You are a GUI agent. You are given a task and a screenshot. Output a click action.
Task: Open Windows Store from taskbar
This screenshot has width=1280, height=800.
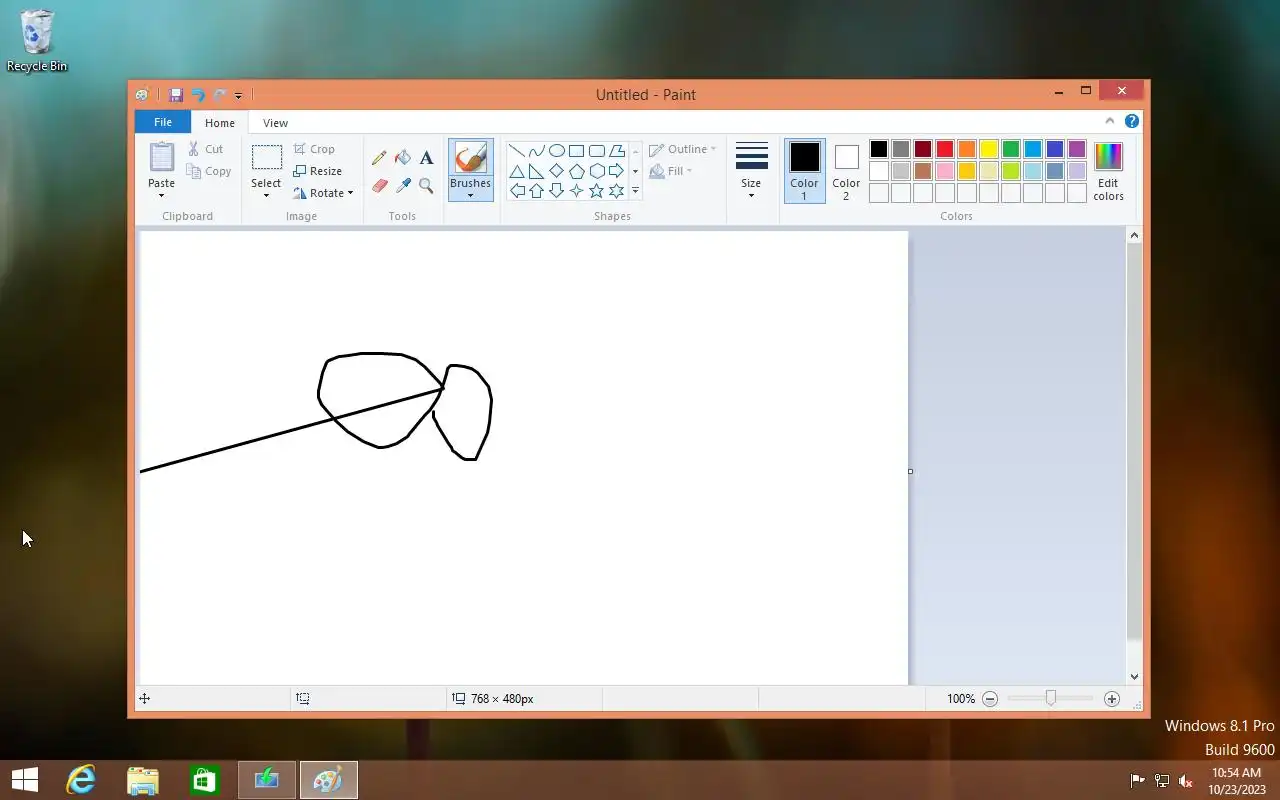pos(205,780)
